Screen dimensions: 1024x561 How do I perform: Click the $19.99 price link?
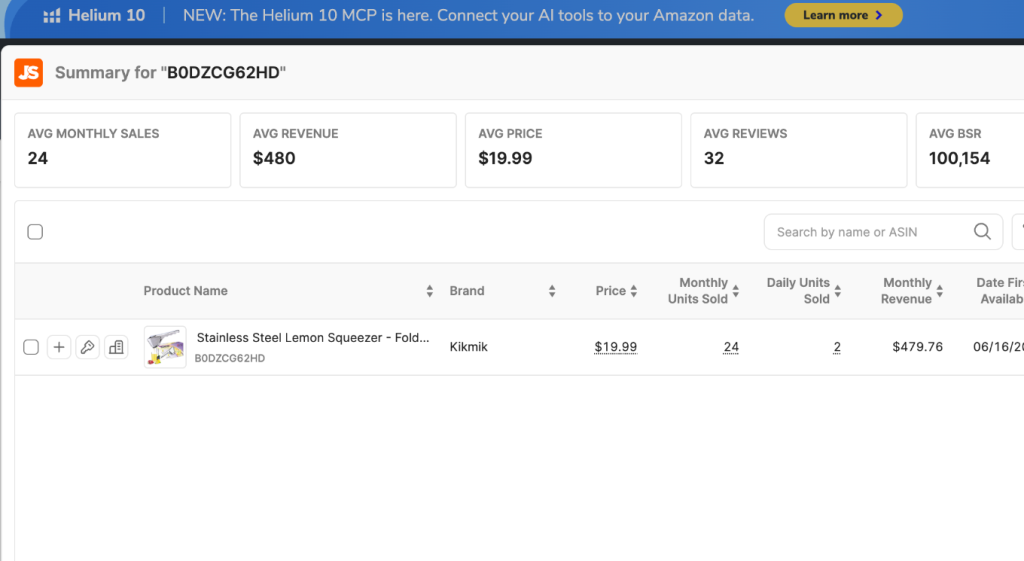pos(615,347)
